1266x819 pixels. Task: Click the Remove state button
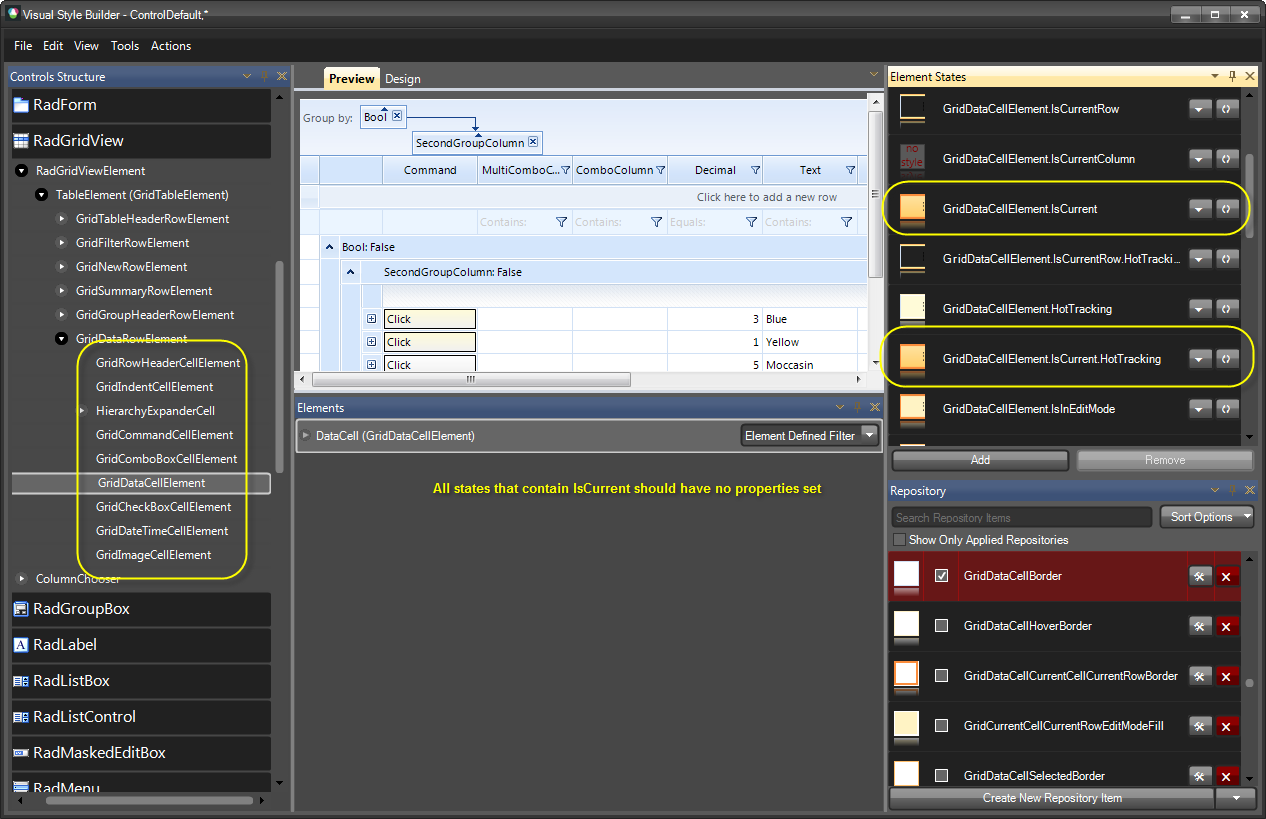pyautogui.click(x=1165, y=460)
